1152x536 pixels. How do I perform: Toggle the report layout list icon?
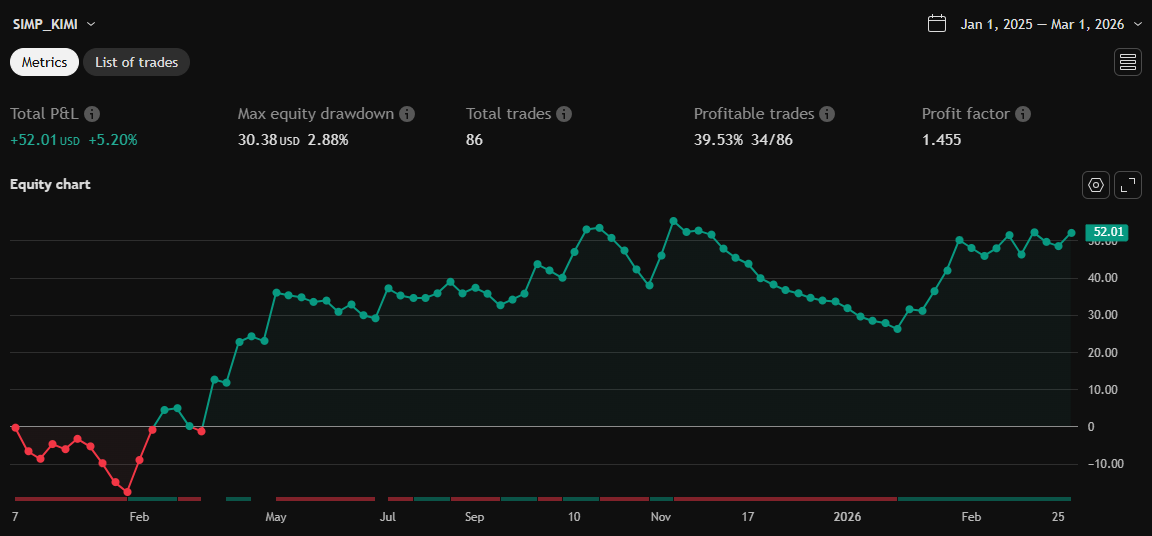coord(1128,62)
